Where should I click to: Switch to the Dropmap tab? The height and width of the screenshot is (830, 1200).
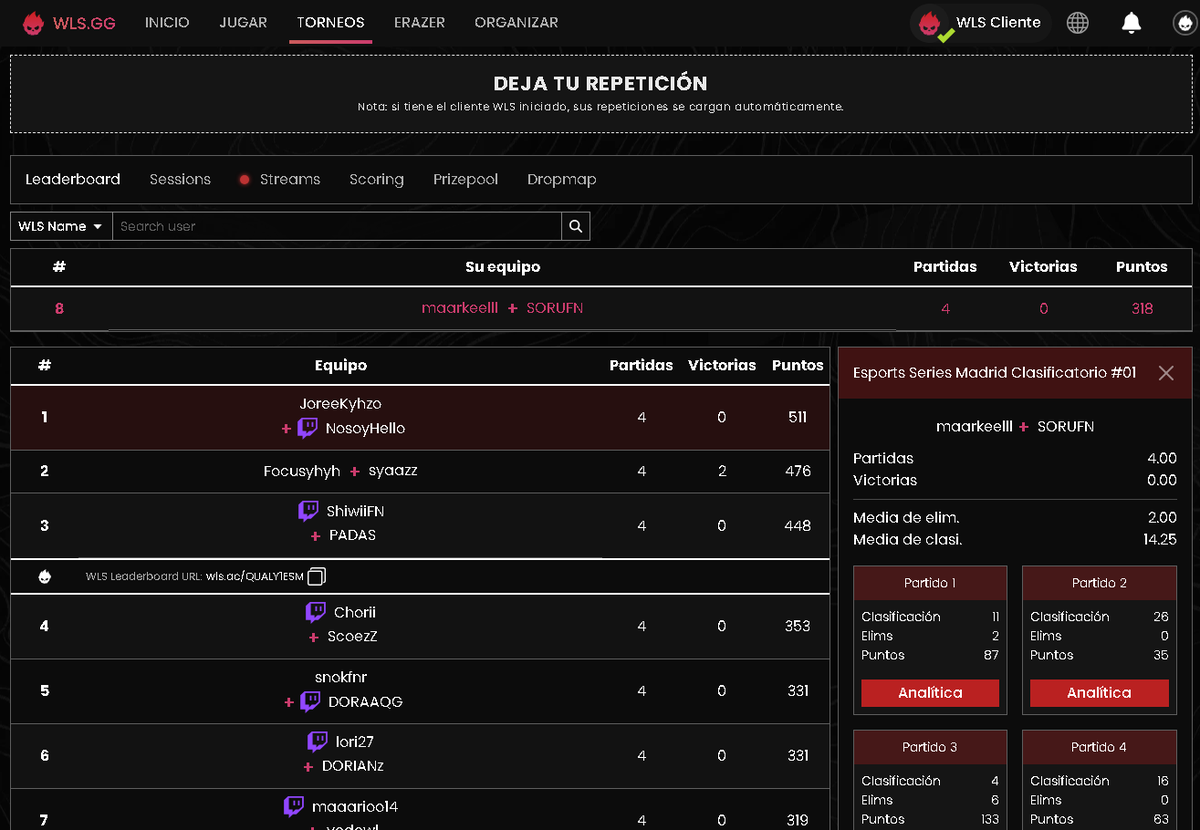562,179
